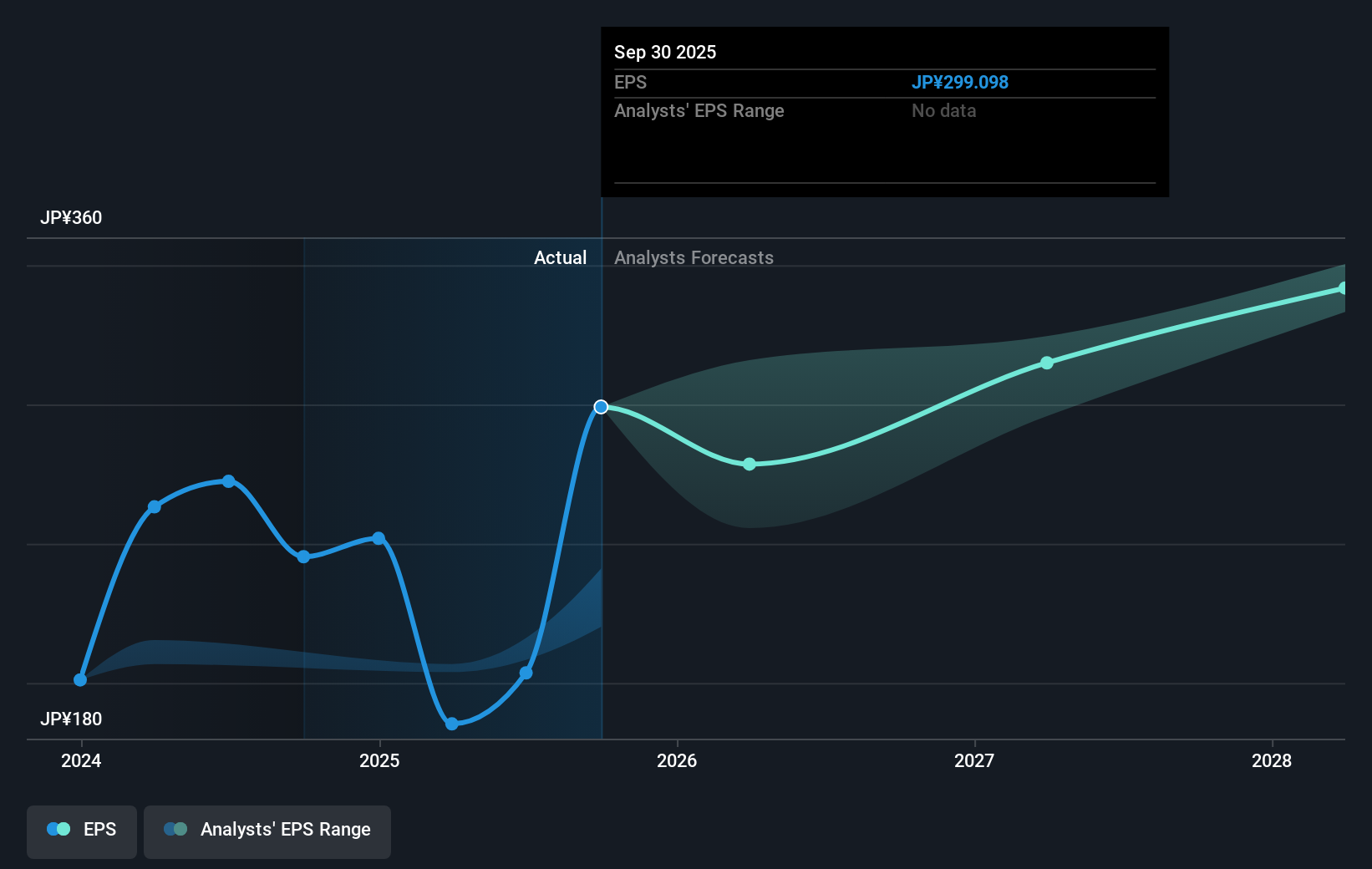Click the 2028 x-axis label
This screenshot has width=1372, height=869.
tap(1271, 761)
